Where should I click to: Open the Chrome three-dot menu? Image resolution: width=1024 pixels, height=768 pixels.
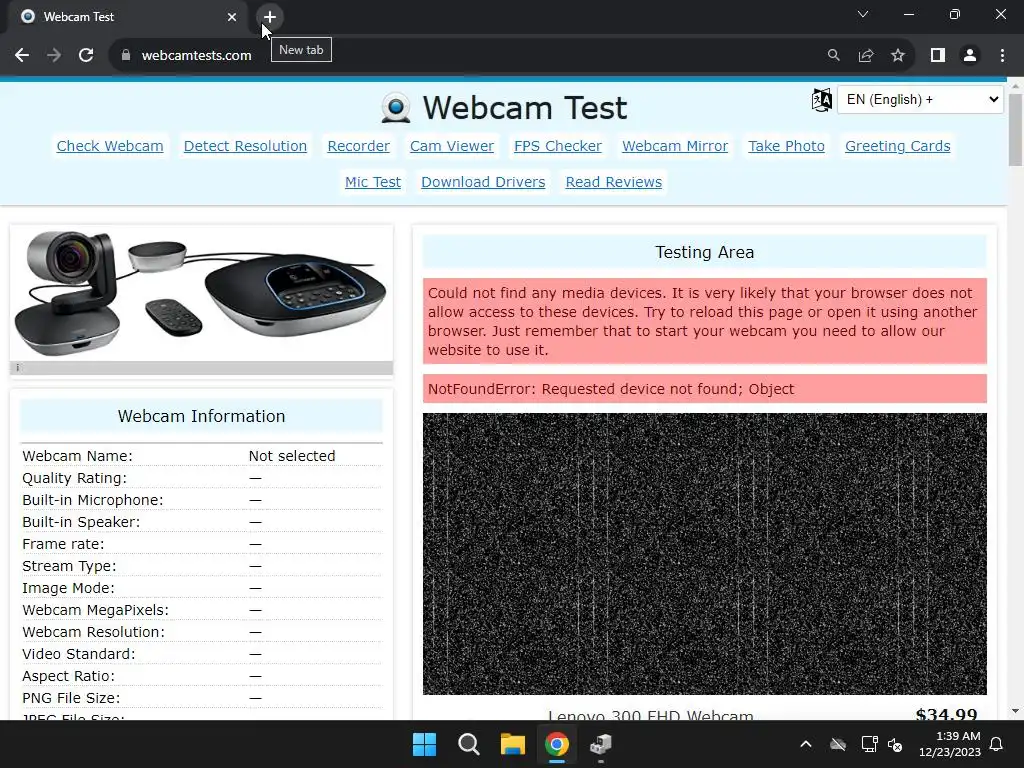(1002, 56)
